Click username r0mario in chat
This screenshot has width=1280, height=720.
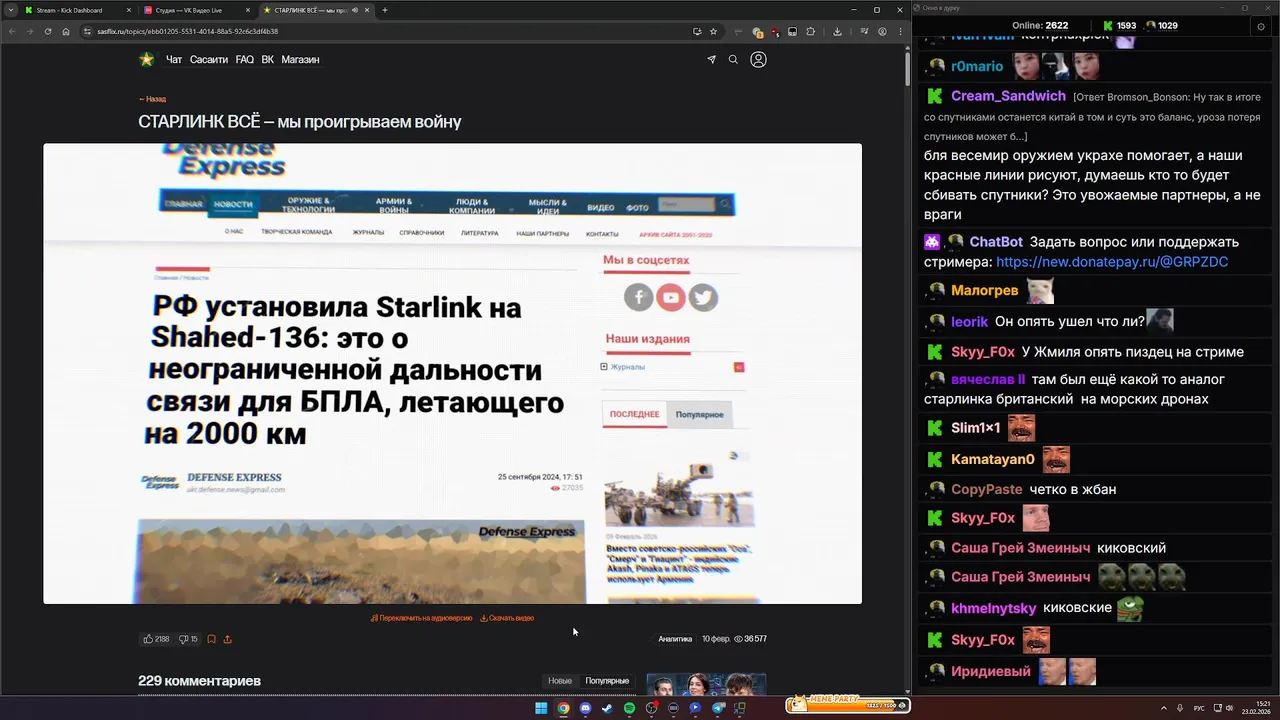click(977, 66)
